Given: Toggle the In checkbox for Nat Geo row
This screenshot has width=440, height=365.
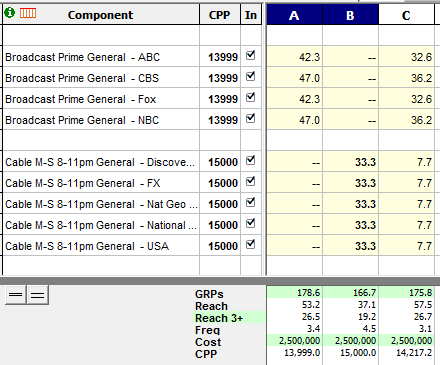Looking at the screenshot, I should [x=251, y=202].
